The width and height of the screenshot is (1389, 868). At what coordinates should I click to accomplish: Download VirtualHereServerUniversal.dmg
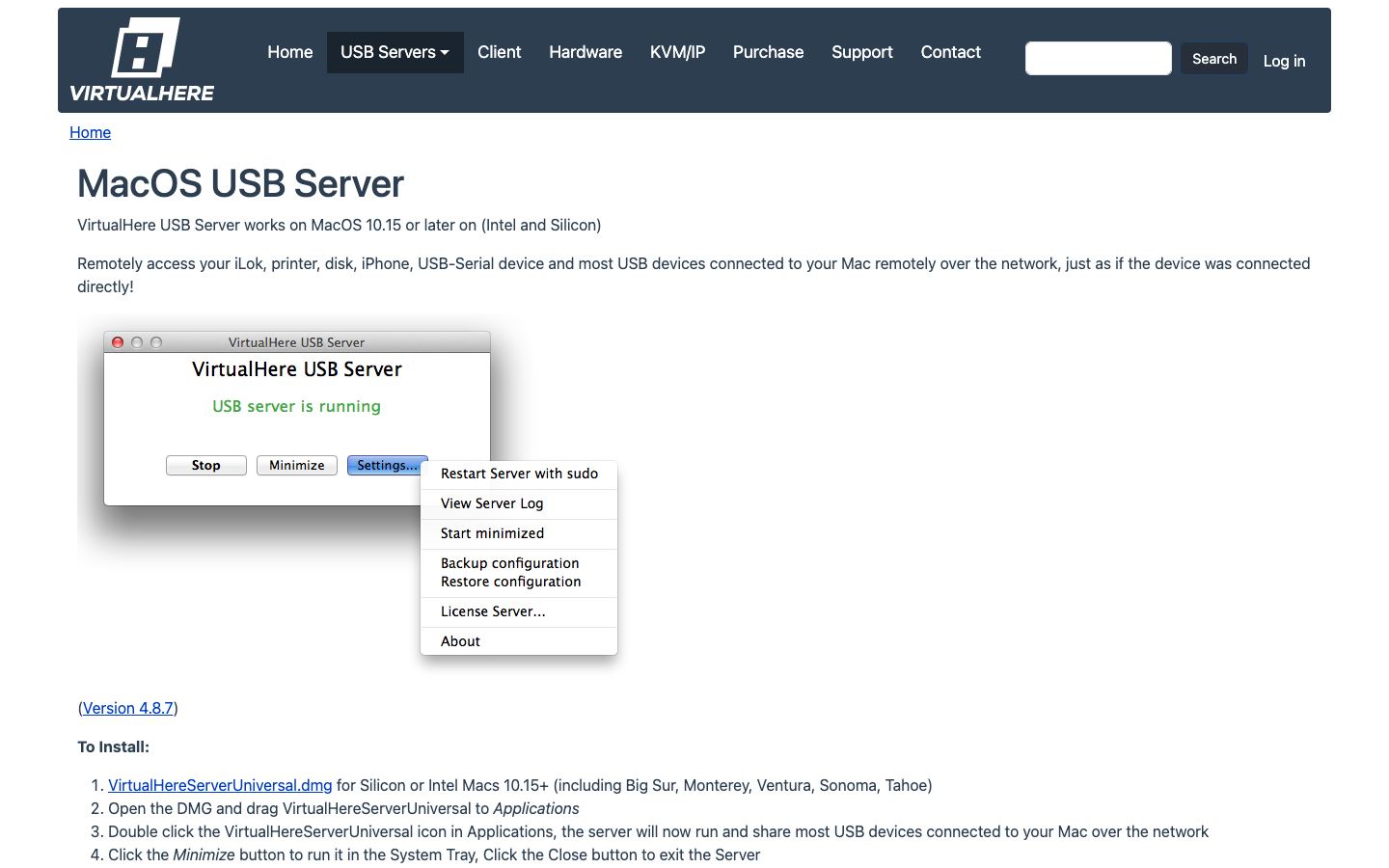coord(220,785)
